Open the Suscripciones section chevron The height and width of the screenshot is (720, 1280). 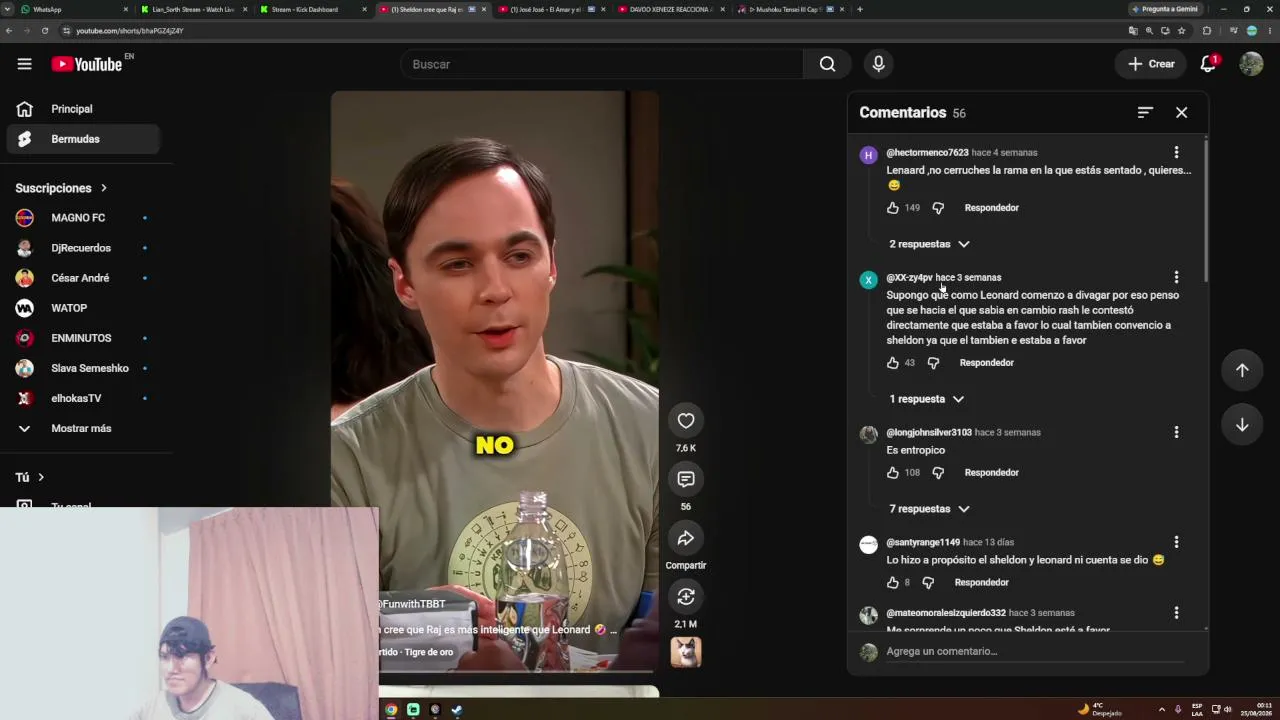point(103,188)
